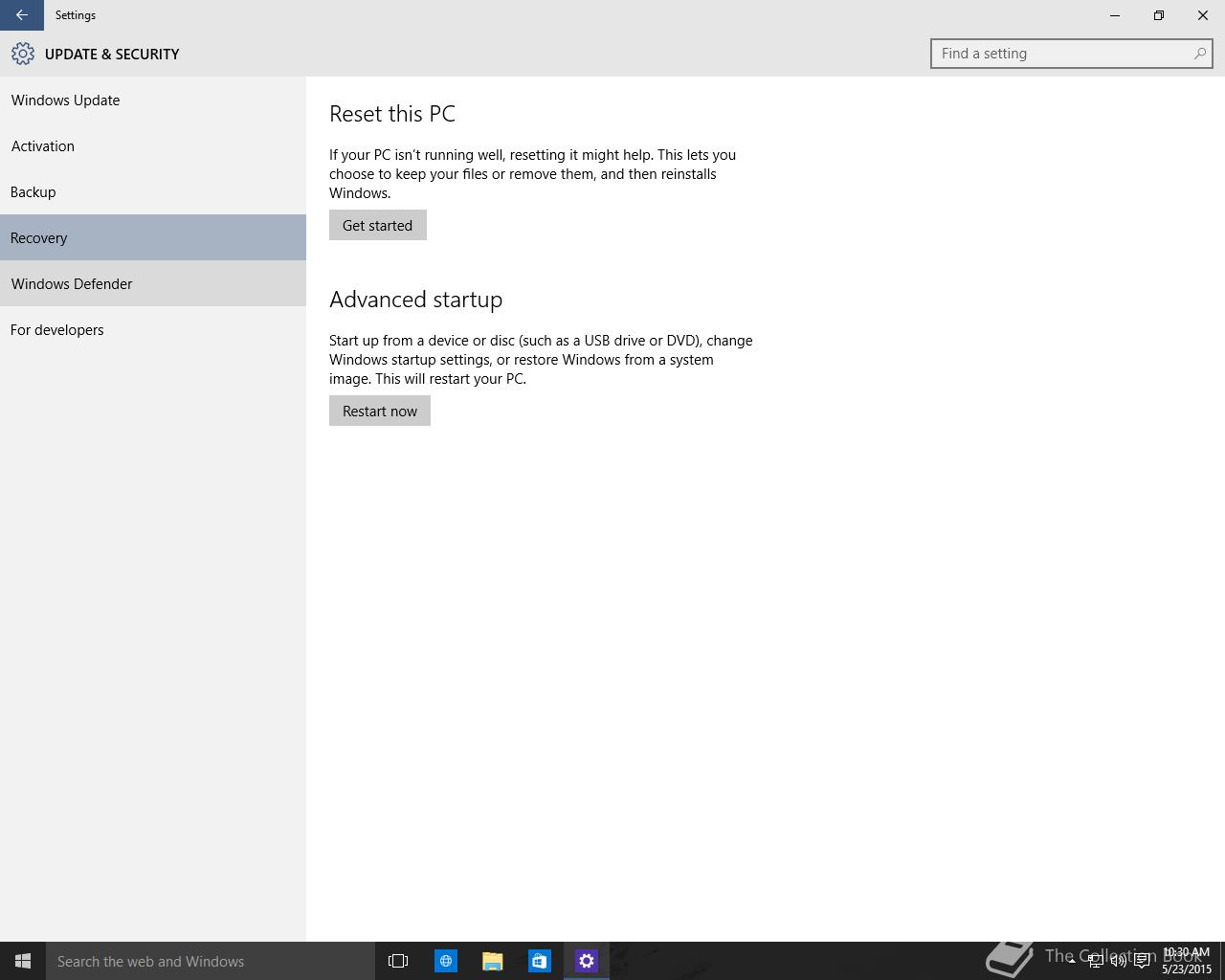Focus the Find a setting box
The height and width of the screenshot is (980, 1225).
(x=1071, y=54)
